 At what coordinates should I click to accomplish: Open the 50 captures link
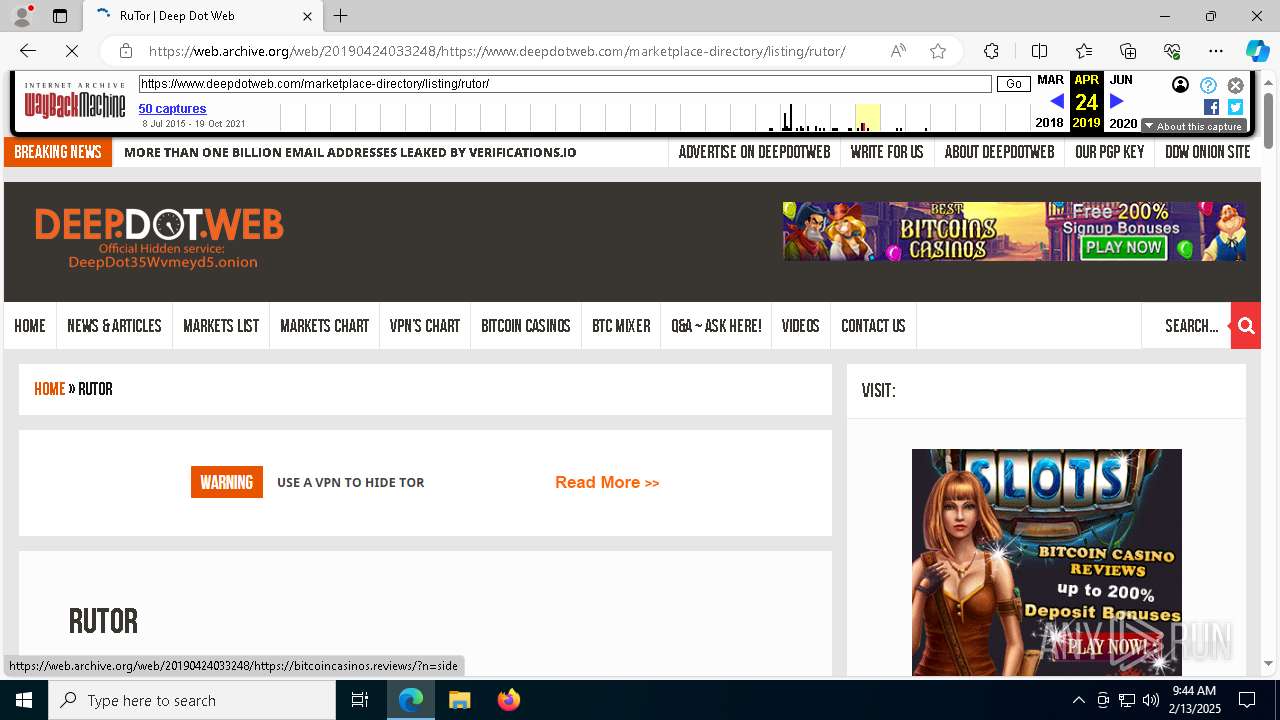point(172,109)
